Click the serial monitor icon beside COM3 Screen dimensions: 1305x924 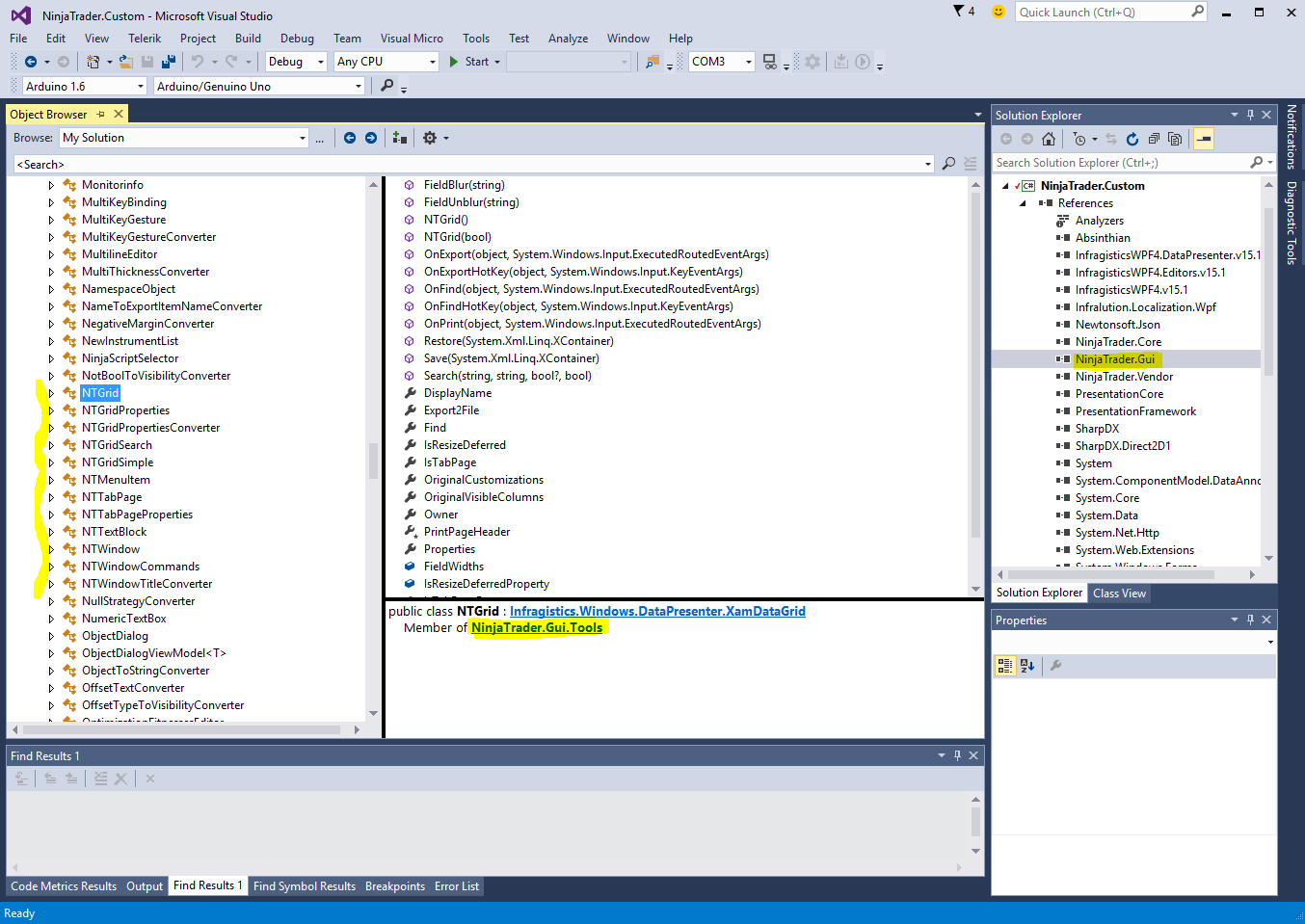point(769,62)
